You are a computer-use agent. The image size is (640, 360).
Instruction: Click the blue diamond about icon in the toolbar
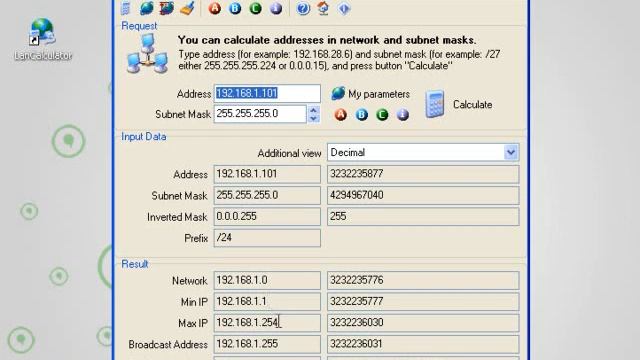344,8
